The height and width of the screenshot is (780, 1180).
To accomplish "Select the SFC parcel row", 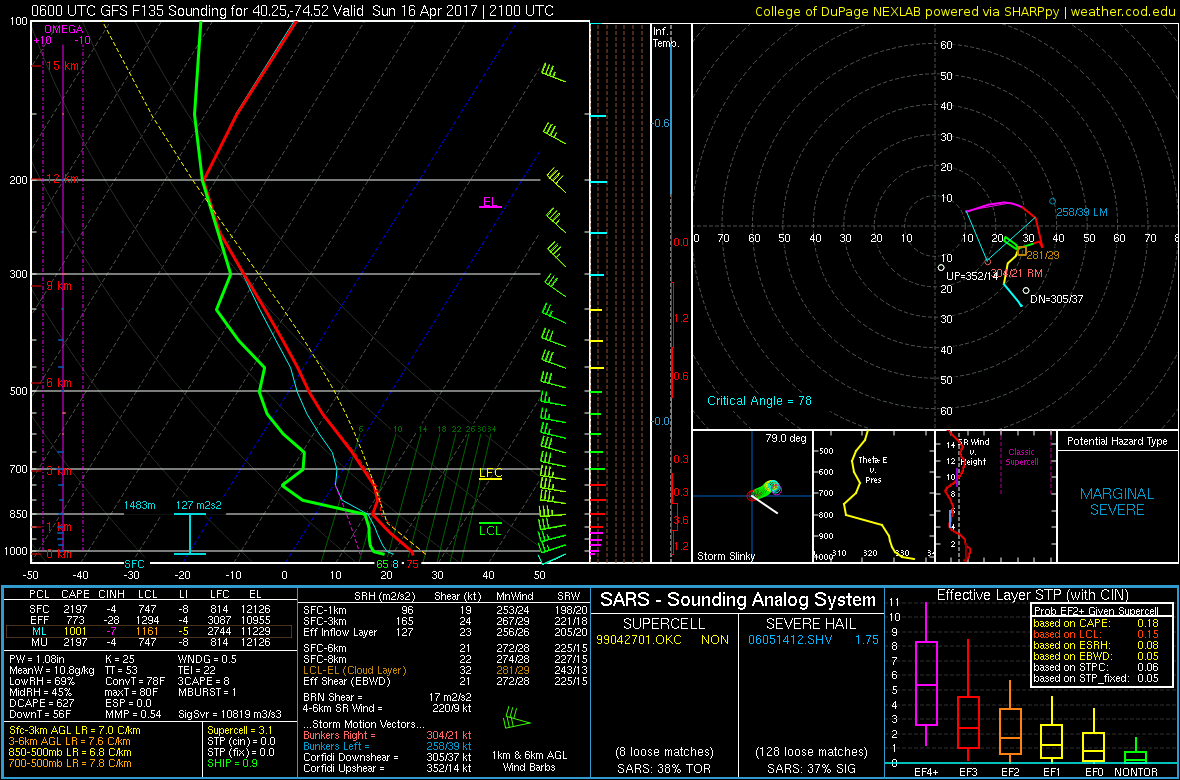I will (150, 608).
